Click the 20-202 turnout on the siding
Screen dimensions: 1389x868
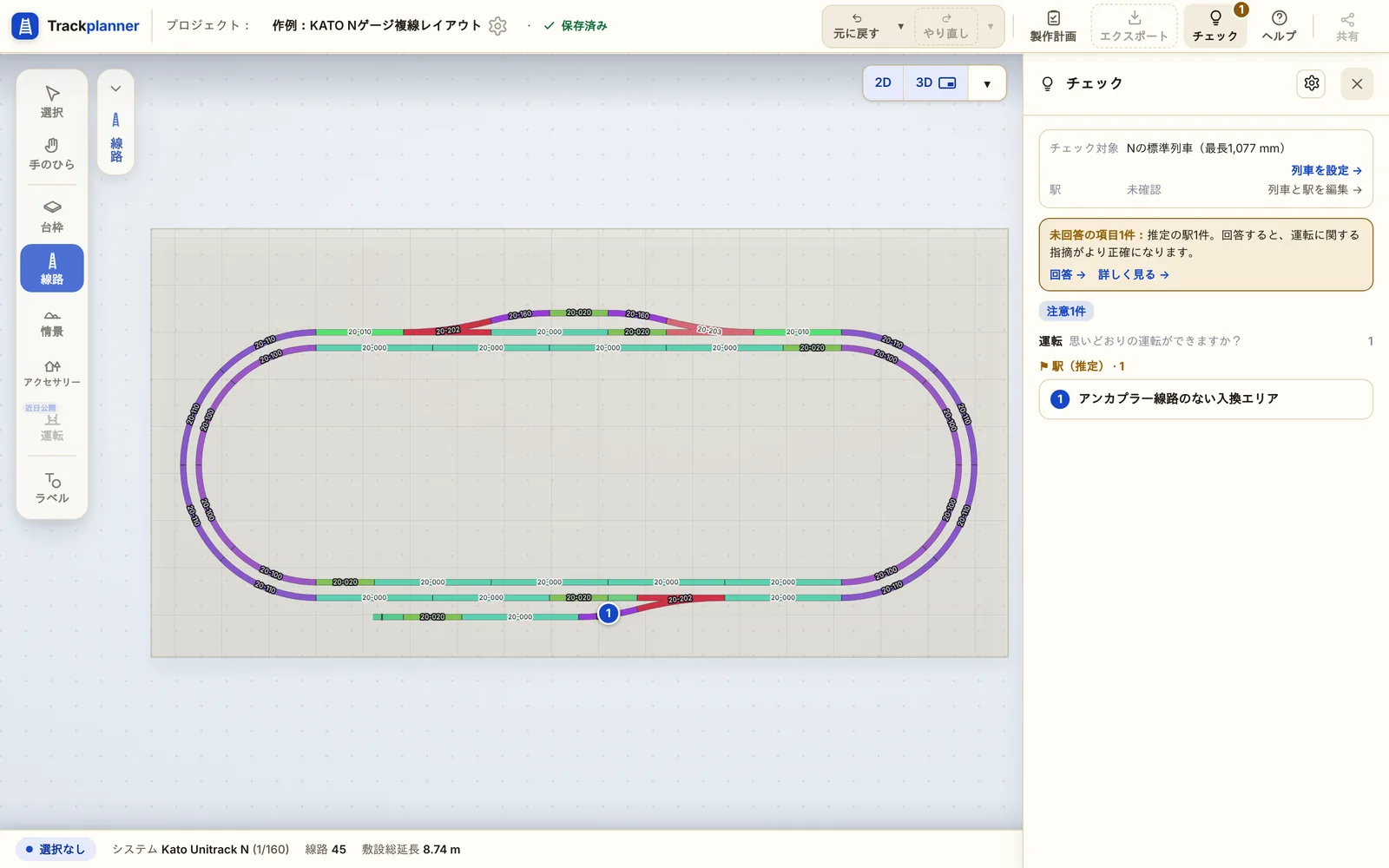point(680,599)
